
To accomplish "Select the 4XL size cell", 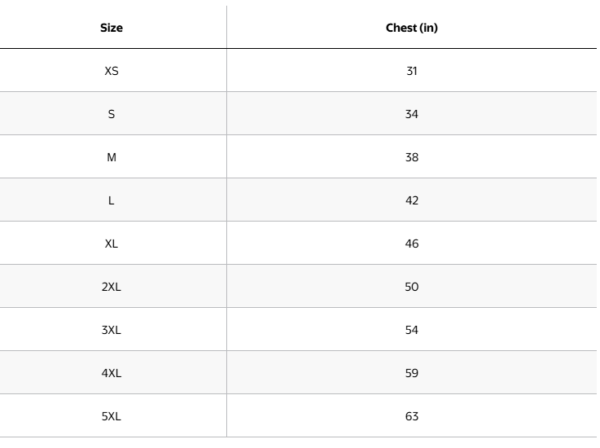I will [112, 372].
